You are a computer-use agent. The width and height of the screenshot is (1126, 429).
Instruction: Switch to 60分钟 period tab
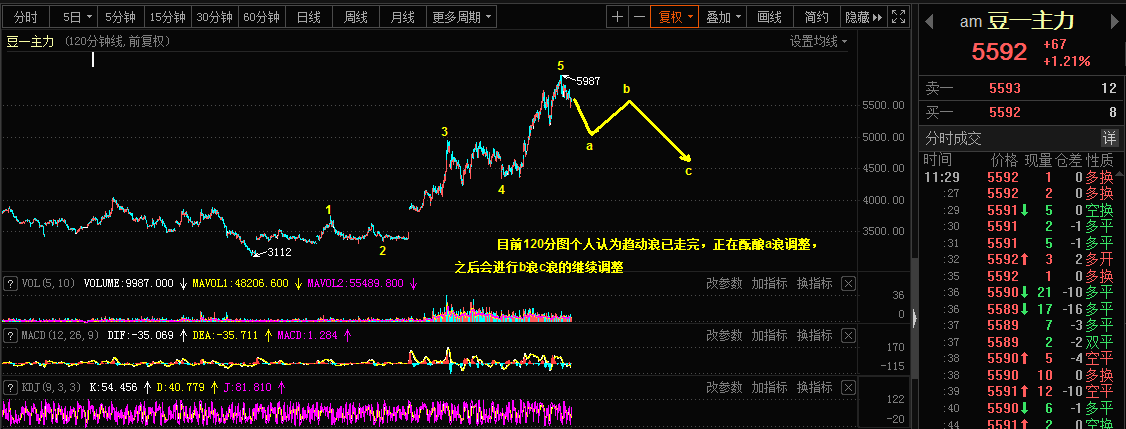[261, 17]
